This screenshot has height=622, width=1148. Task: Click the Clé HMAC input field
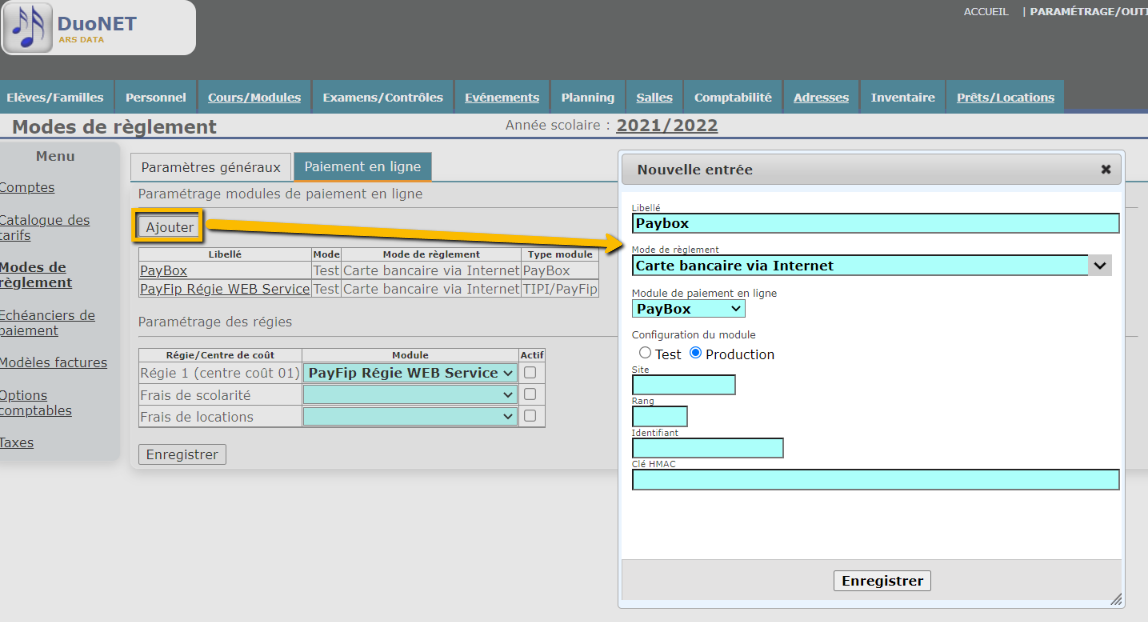876,479
